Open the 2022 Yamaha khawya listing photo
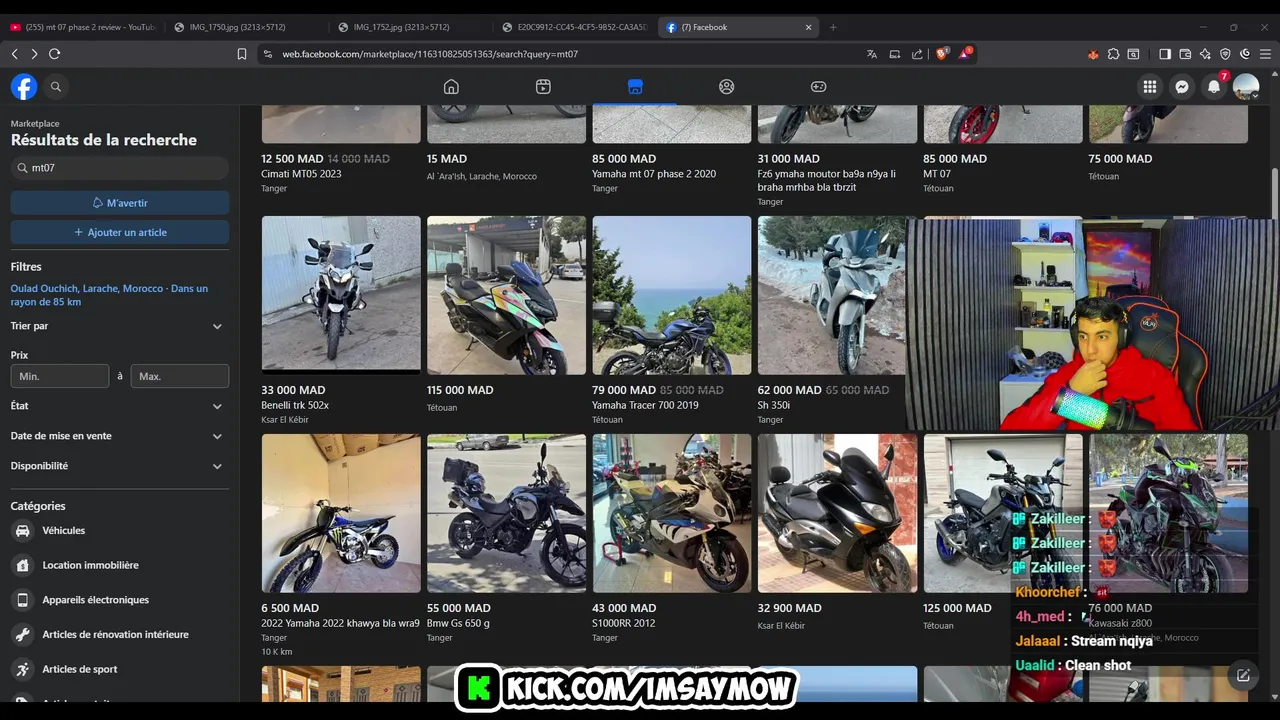1280x720 pixels. point(341,513)
